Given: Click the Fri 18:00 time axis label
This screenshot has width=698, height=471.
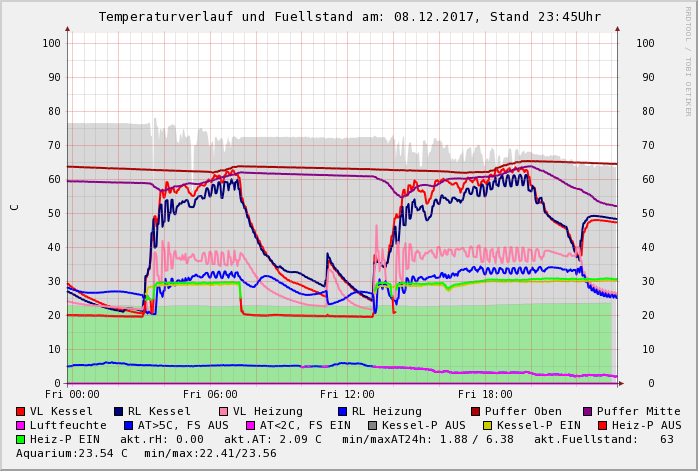Looking at the screenshot, I should 485,395.
